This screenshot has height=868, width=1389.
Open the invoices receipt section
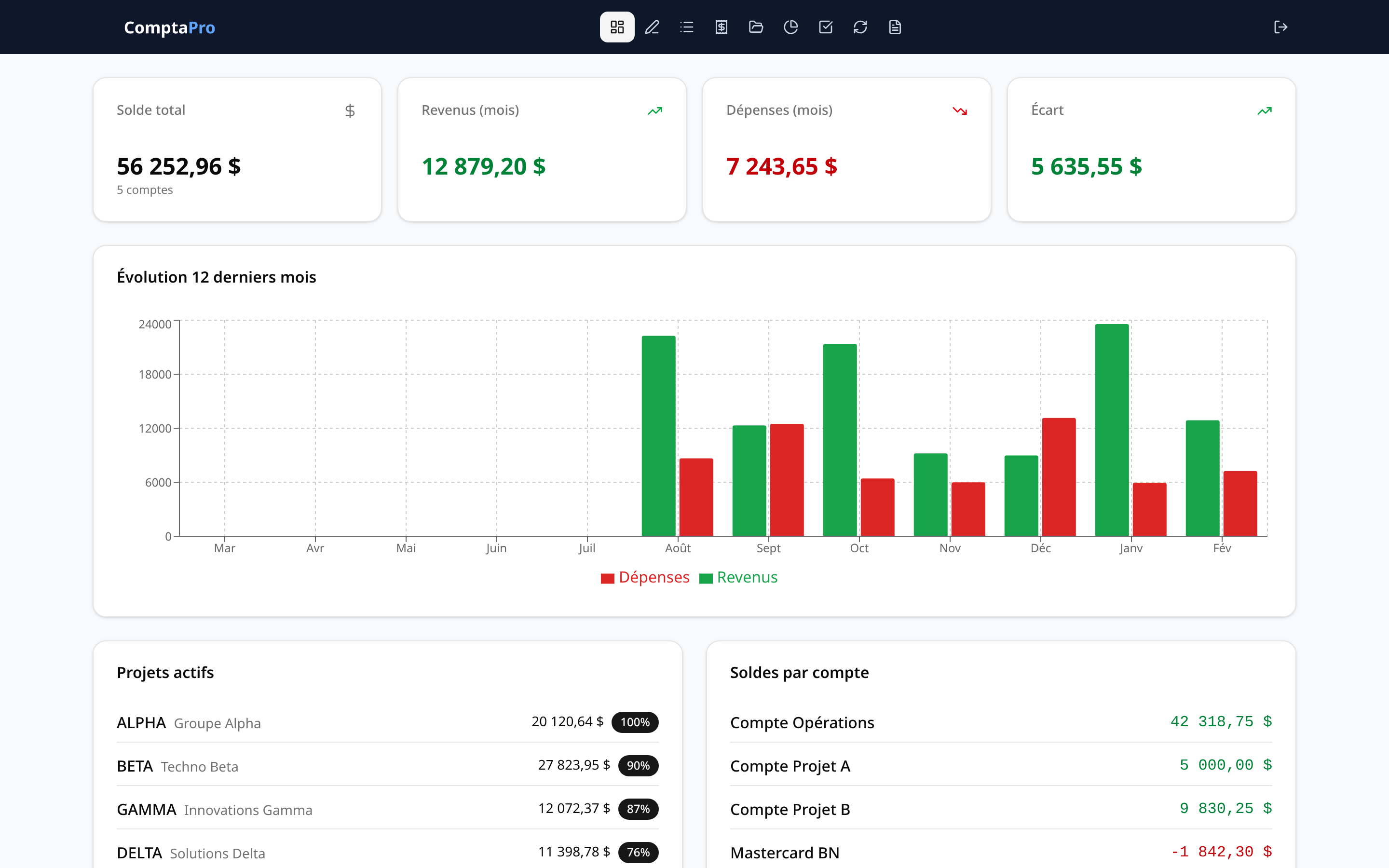point(721,27)
